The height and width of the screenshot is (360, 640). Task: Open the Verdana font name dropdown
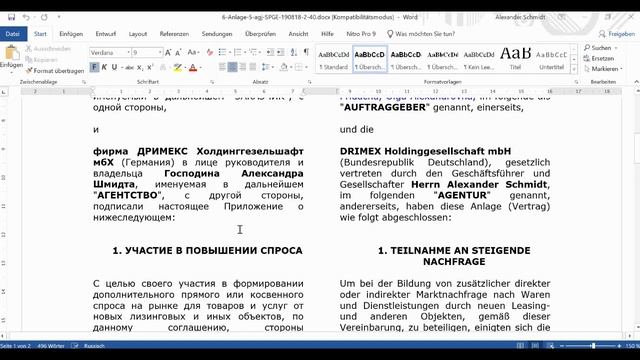click(x=128, y=53)
